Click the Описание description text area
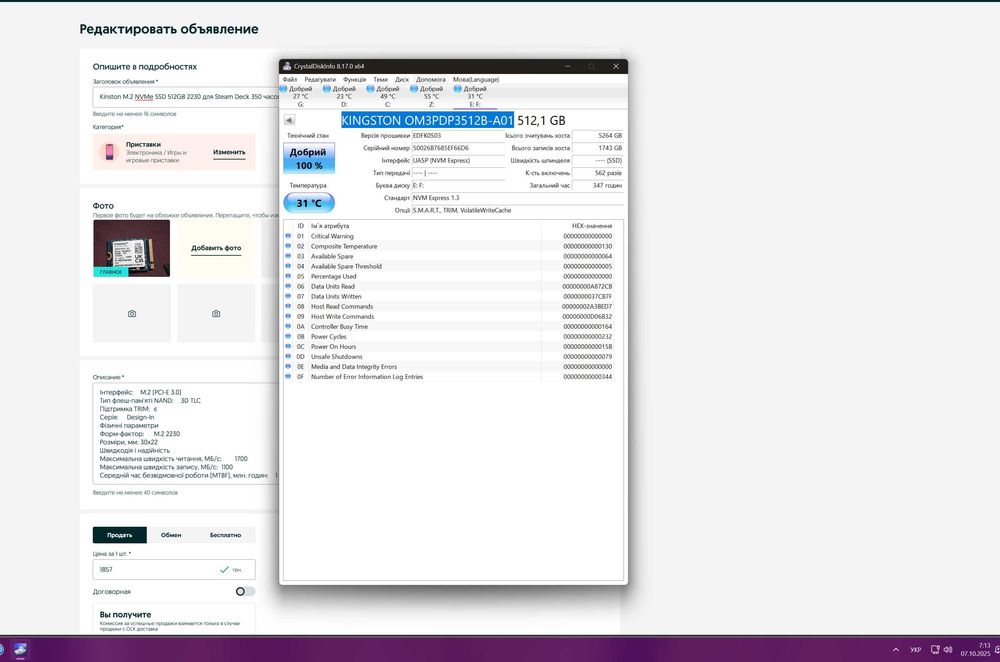Viewport: 1000px width, 662px height. [187, 434]
